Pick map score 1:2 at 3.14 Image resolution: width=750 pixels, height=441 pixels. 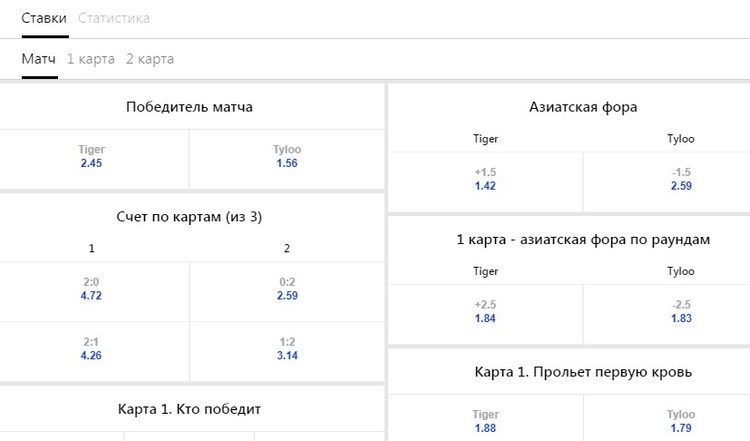click(x=287, y=352)
